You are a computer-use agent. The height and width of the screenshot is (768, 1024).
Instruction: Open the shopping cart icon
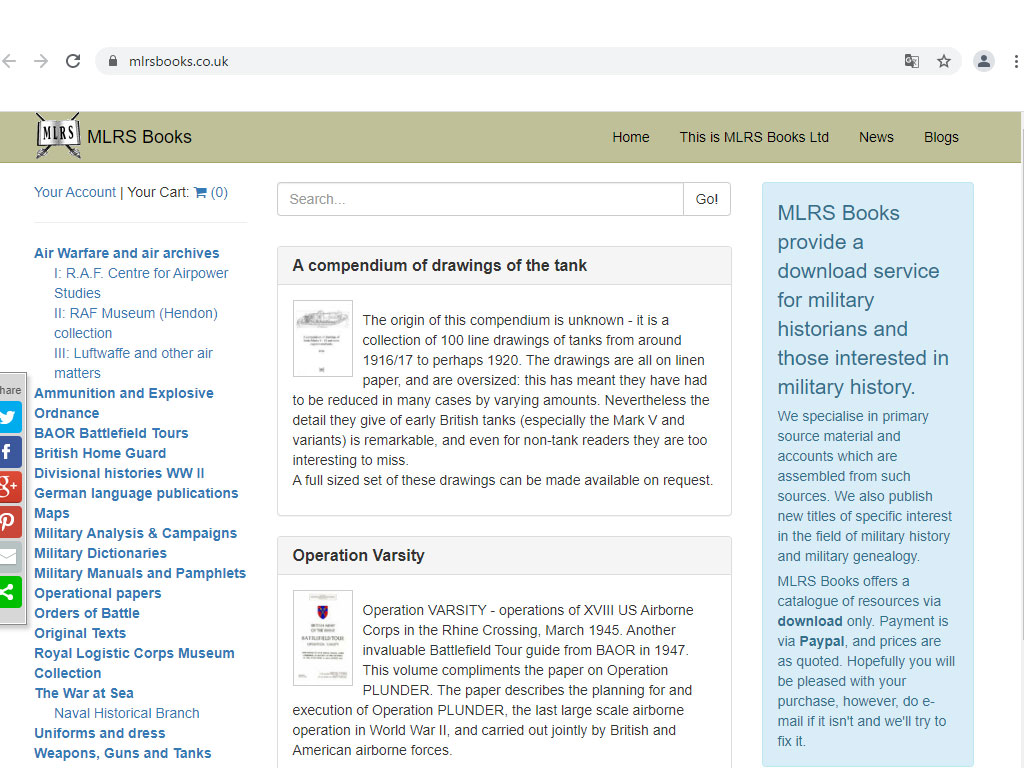point(200,192)
